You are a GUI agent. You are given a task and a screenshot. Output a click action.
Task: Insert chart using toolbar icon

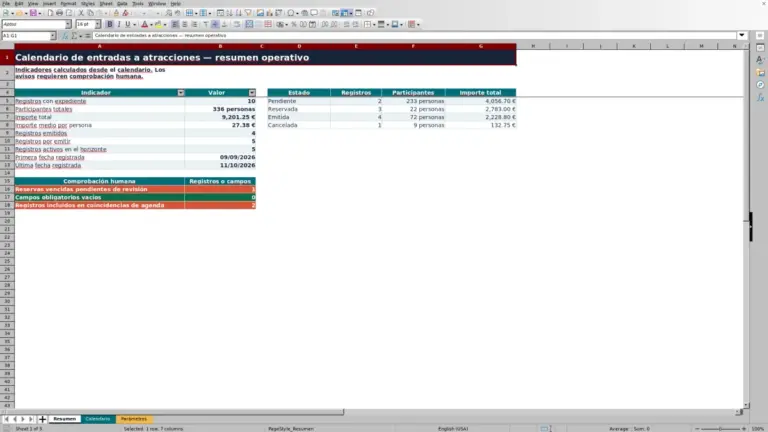tap(269, 13)
